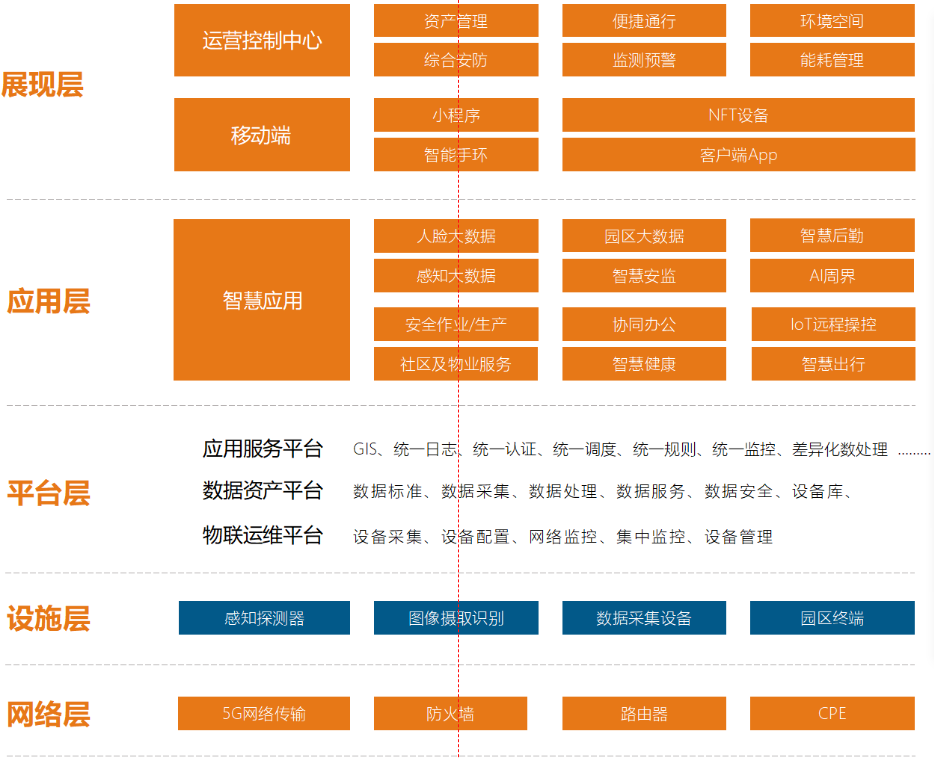Click the NFT设备 box
The height and width of the screenshot is (758, 934).
(x=738, y=115)
